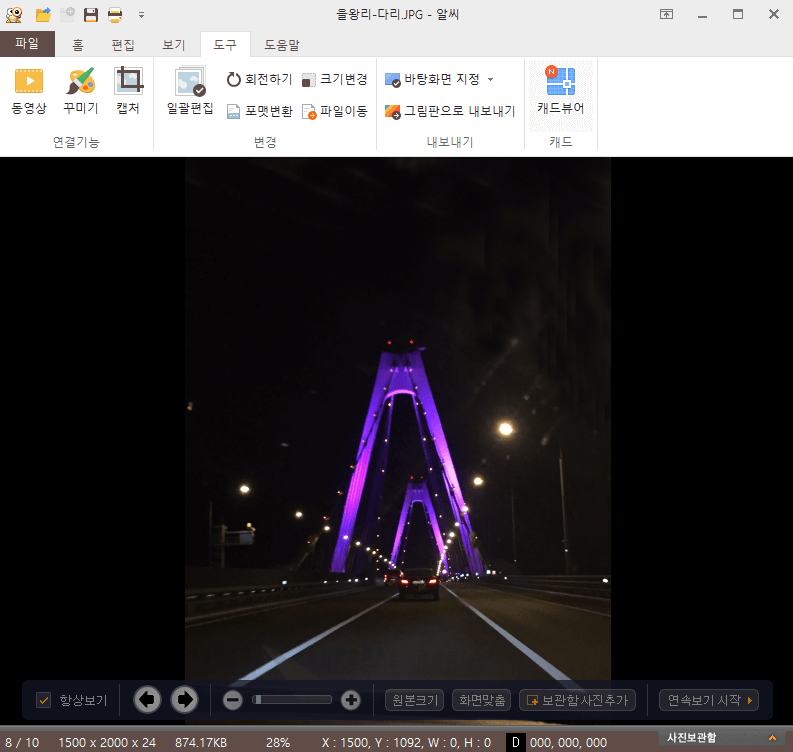Image resolution: width=793 pixels, height=752 pixels.
Task: Click the printer icon in title bar
Action: click(x=115, y=15)
